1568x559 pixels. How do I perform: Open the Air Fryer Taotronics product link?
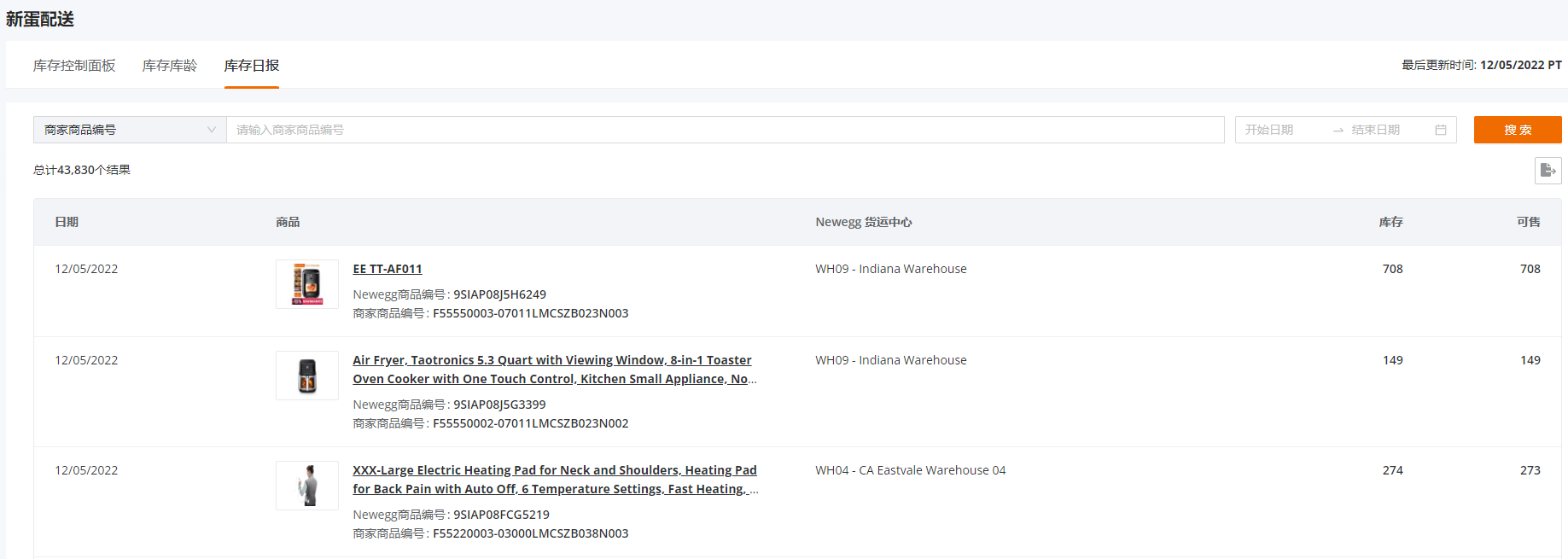[x=555, y=370]
